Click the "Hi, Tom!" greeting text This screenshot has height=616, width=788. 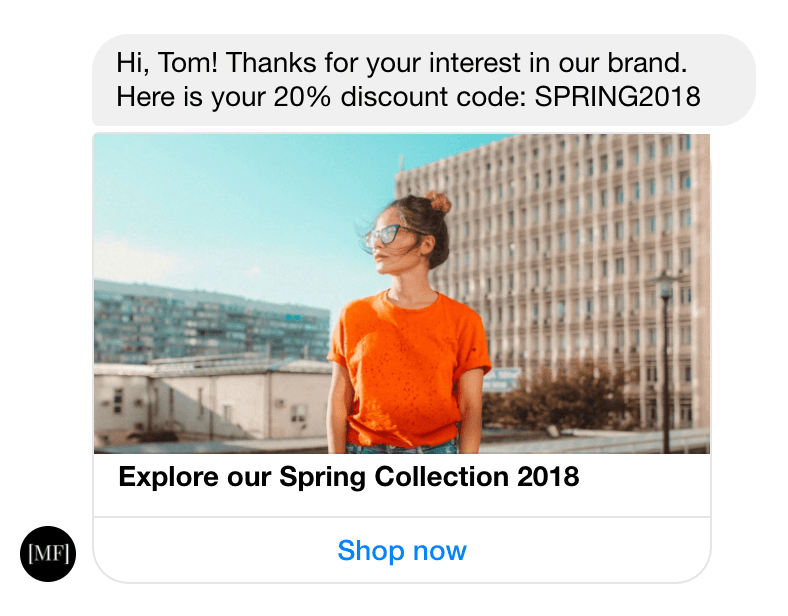167,63
